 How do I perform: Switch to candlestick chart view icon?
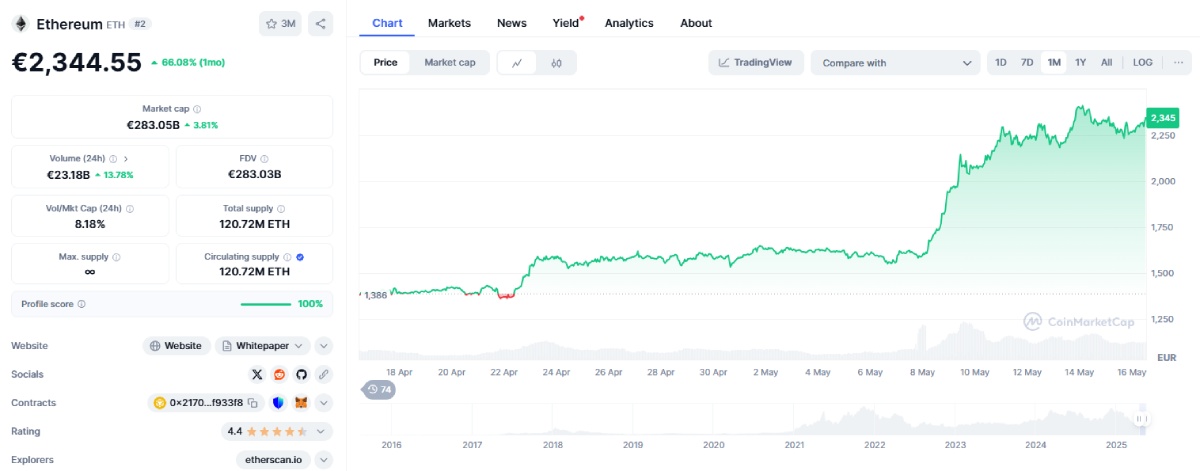pos(556,63)
